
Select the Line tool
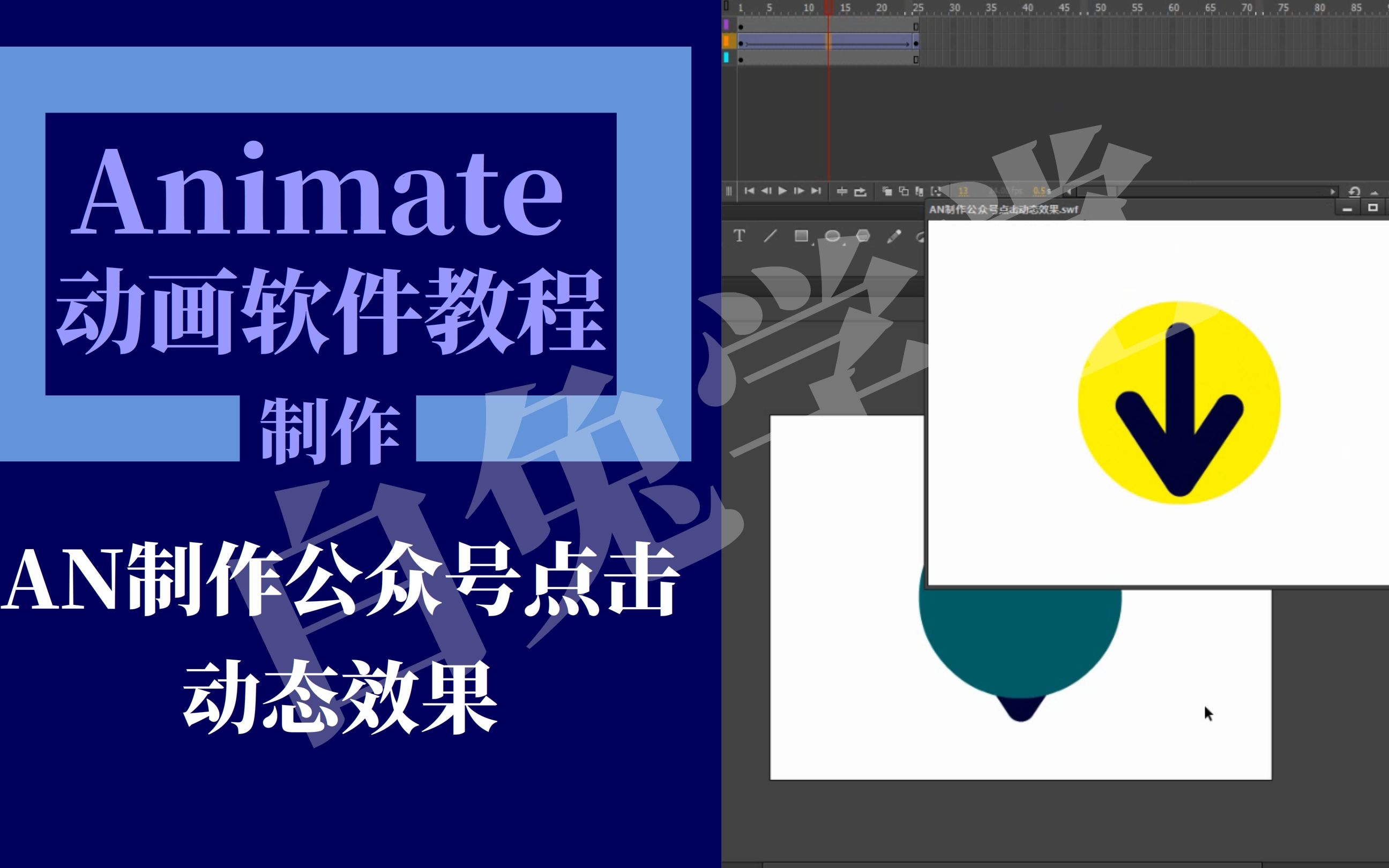click(770, 235)
